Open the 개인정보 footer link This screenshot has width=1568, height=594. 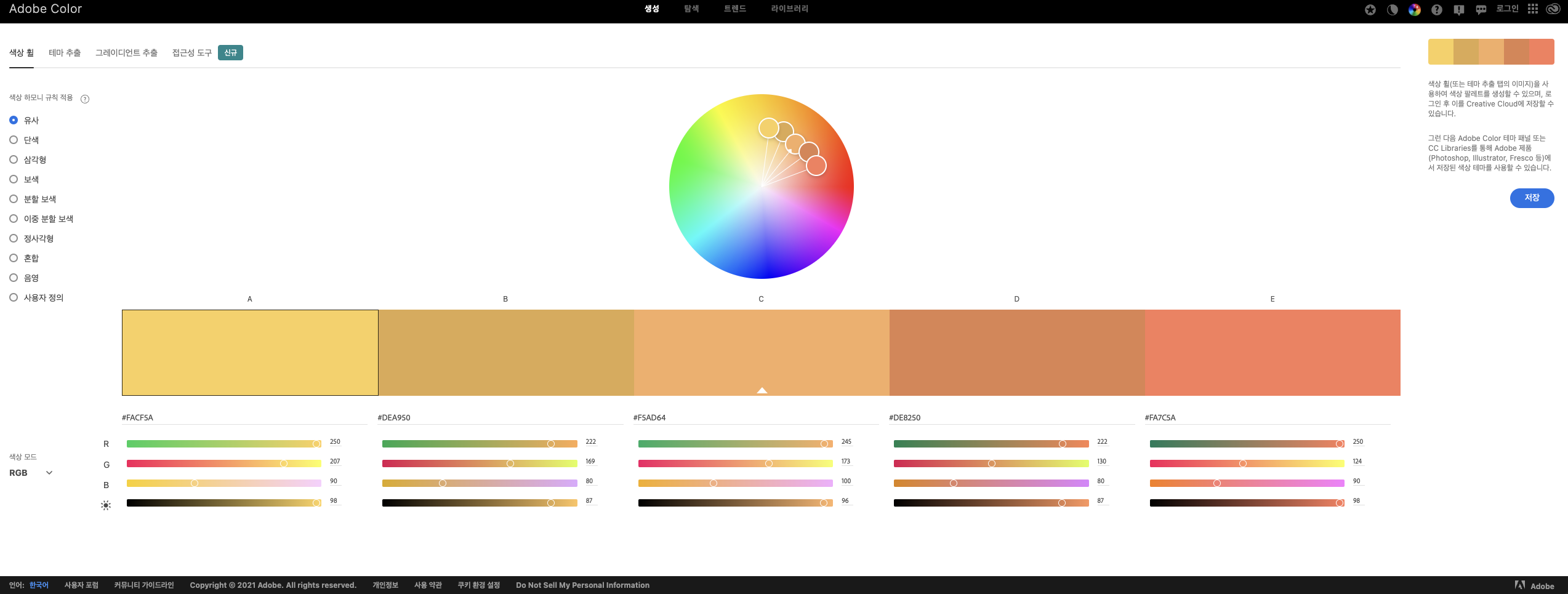(385, 585)
